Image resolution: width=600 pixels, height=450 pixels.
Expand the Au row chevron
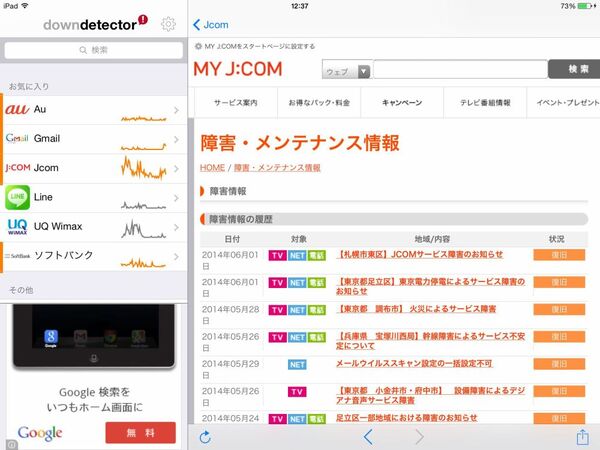click(176, 110)
